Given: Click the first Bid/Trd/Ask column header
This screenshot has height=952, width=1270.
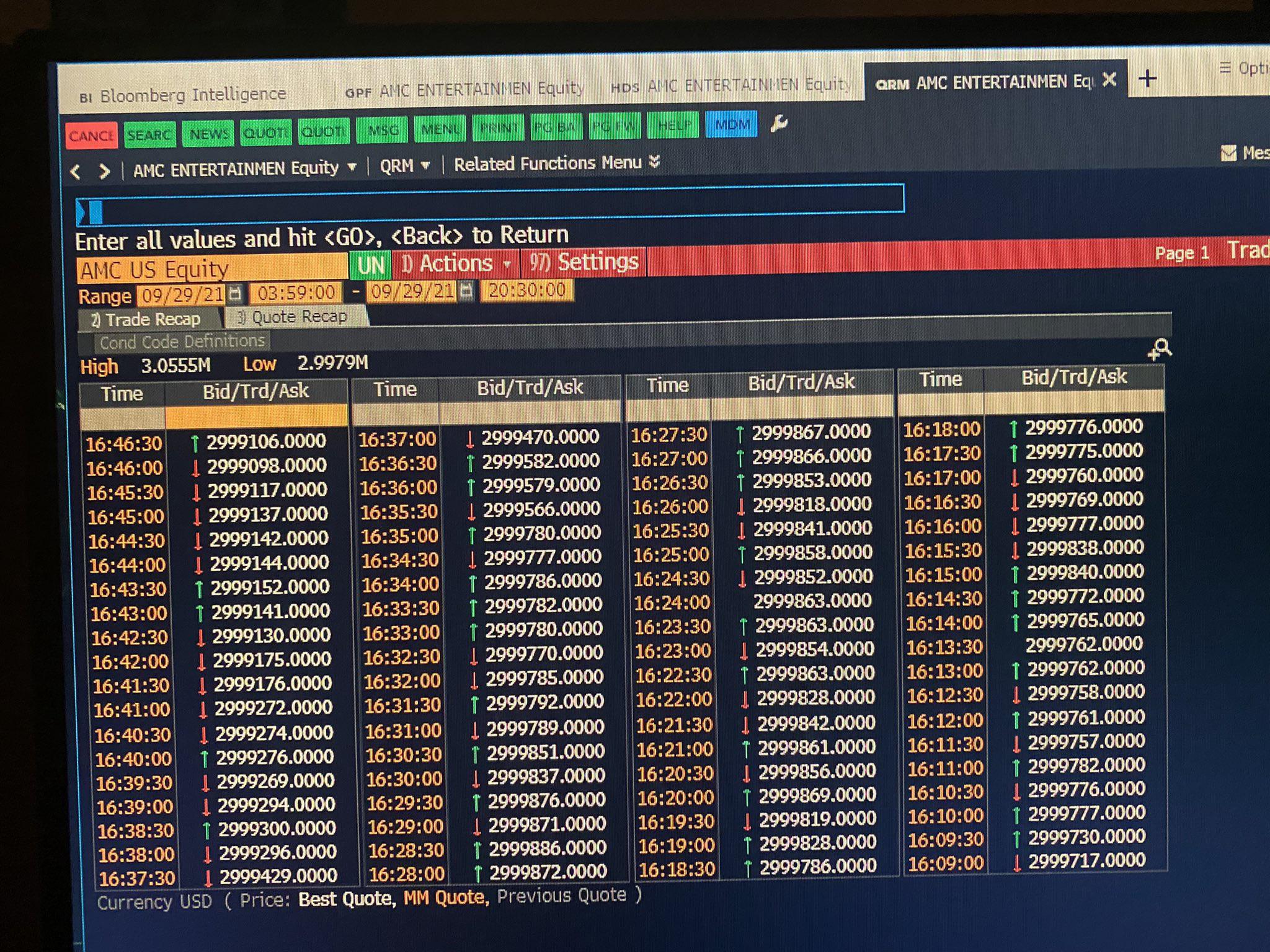Looking at the screenshot, I should point(255,391).
